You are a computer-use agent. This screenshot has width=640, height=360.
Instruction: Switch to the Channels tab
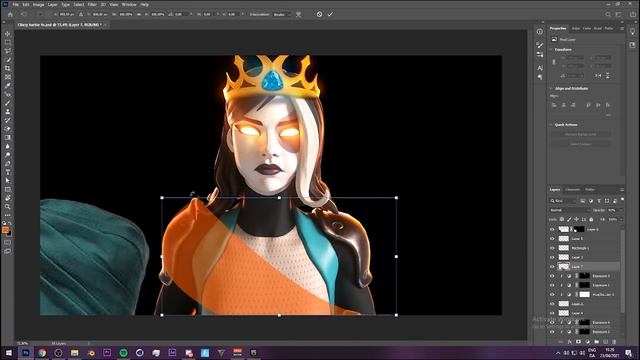click(x=572, y=189)
